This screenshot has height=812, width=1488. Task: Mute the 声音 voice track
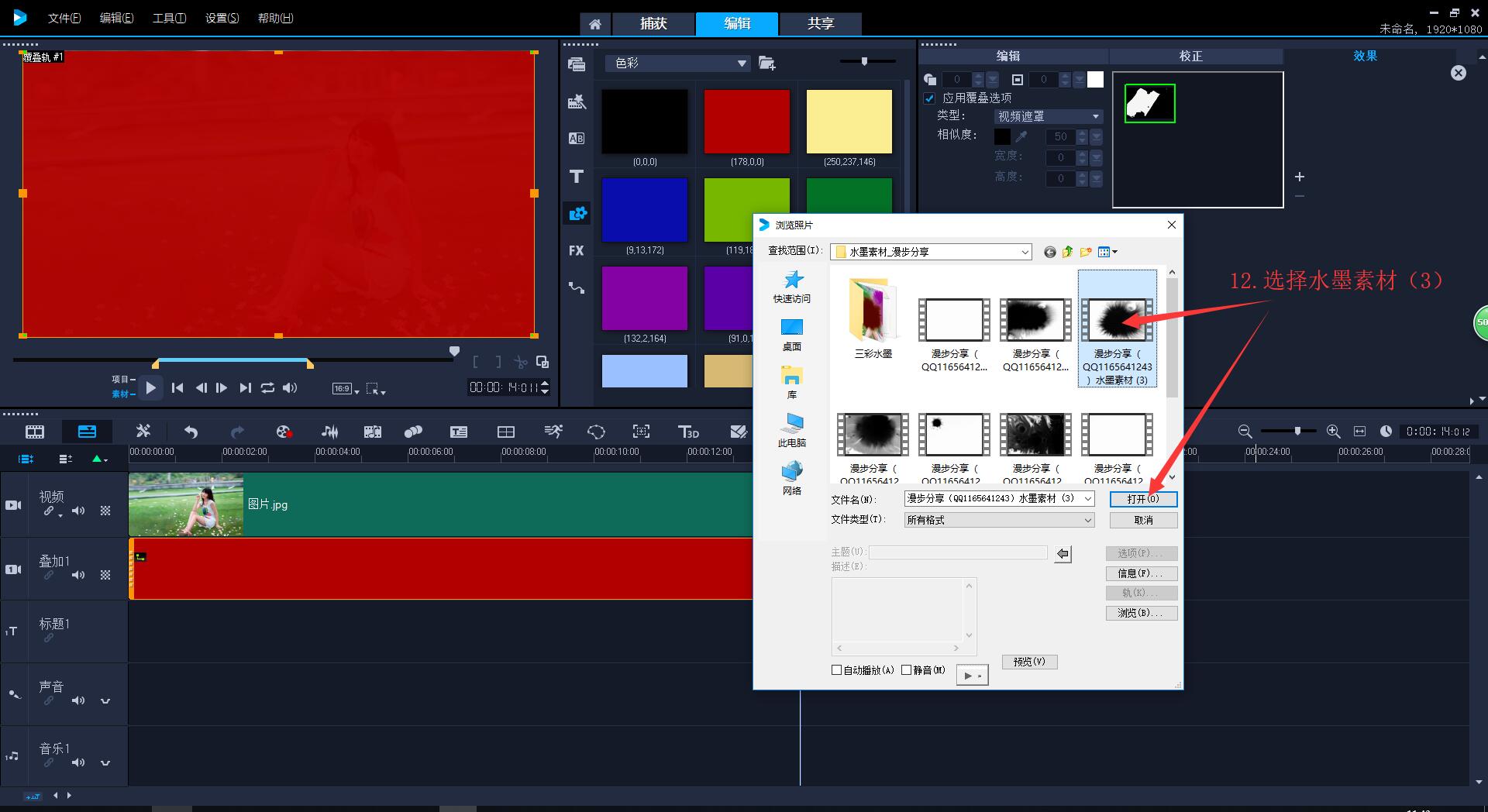pos(78,700)
